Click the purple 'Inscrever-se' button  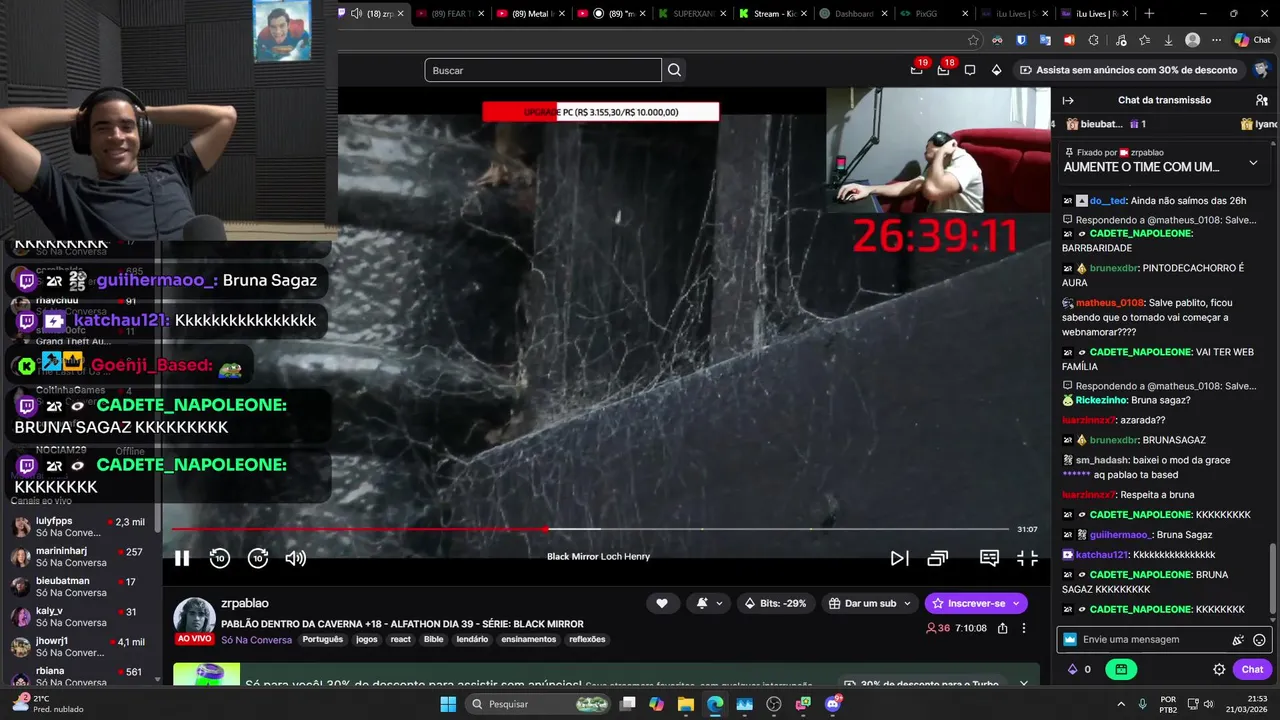pyautogui.click(x=975, y=603)
